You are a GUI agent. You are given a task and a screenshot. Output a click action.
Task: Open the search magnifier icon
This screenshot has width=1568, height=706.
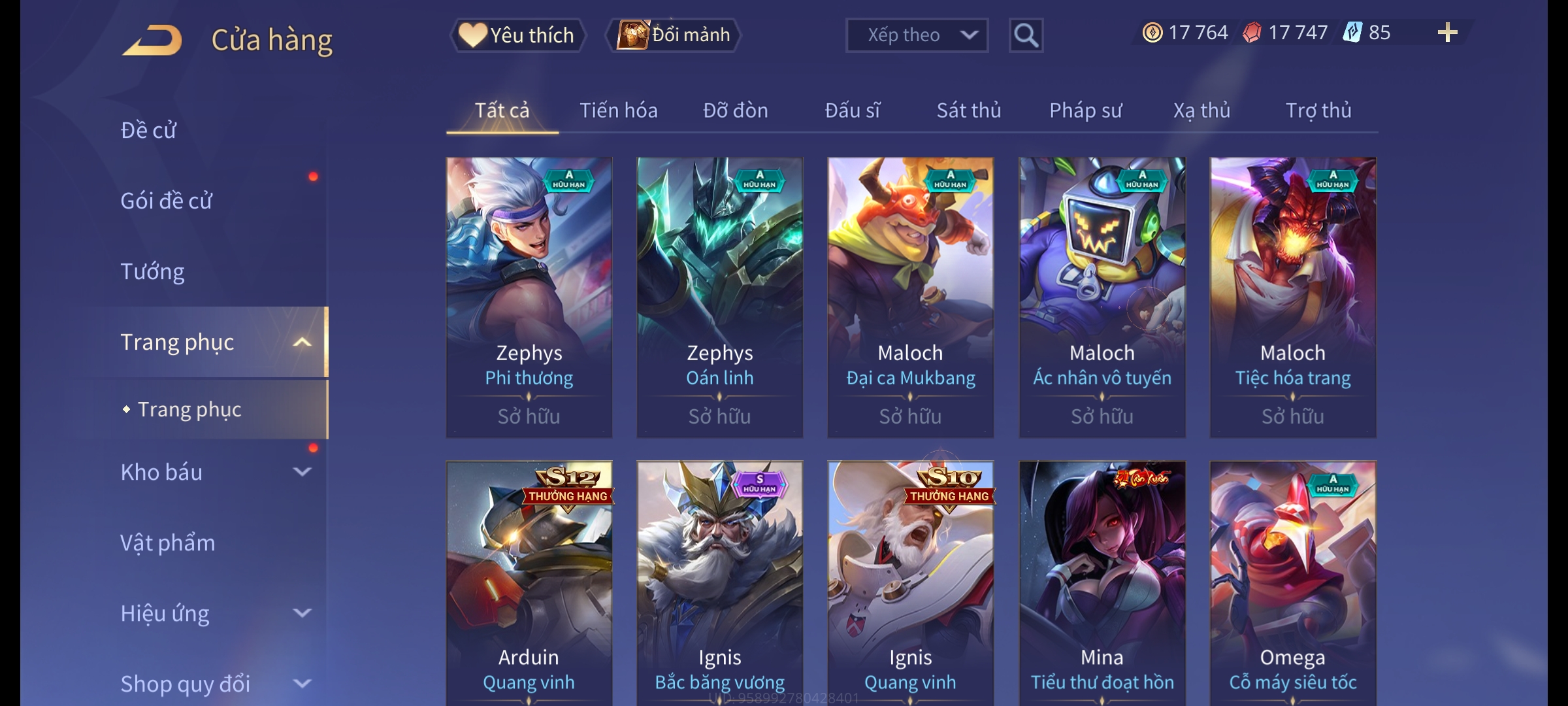pyautogui.click(x=1026, y=35)
